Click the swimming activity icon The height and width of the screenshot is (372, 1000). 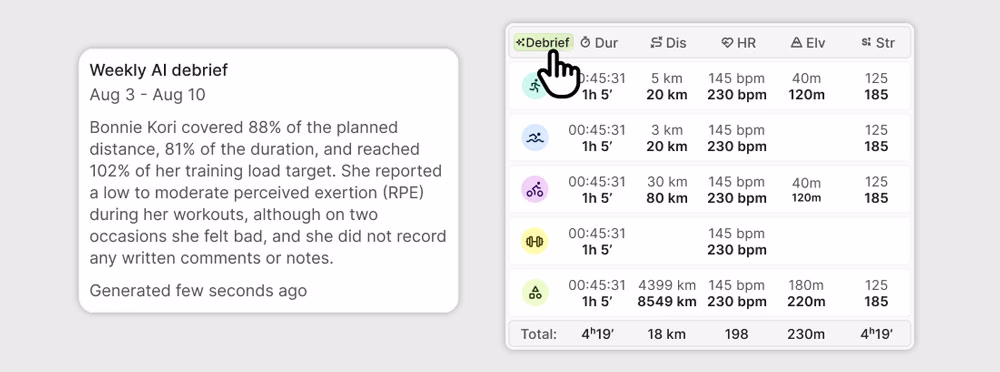coord(535,138)
